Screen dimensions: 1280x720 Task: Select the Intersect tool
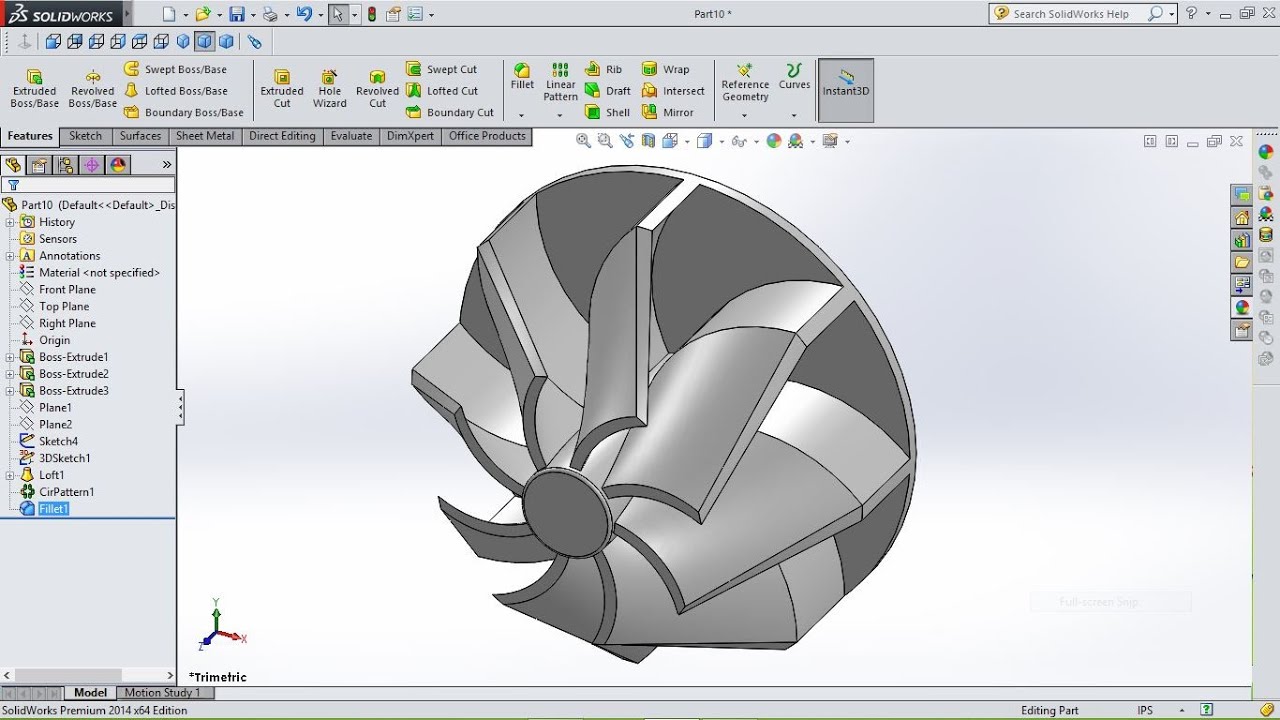674,91
